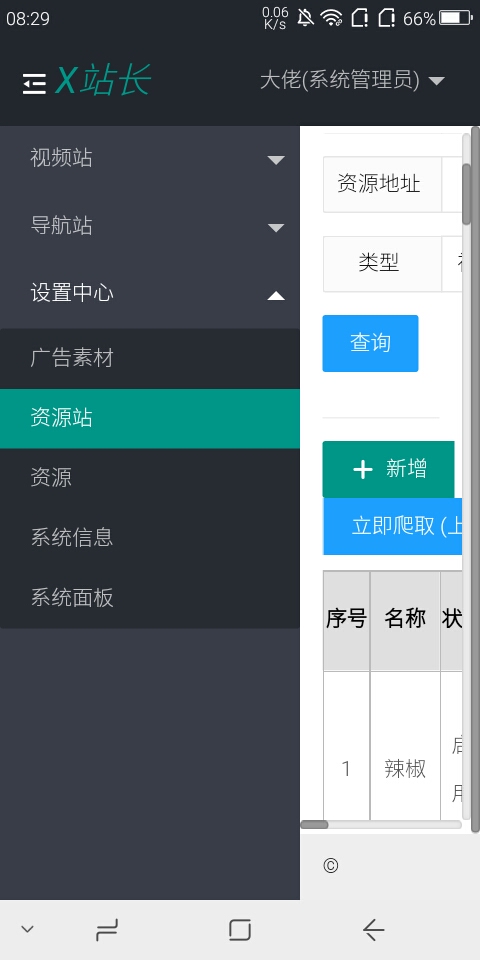Open the 系统信息 page
480x960 pixels.
coord(150,538)
